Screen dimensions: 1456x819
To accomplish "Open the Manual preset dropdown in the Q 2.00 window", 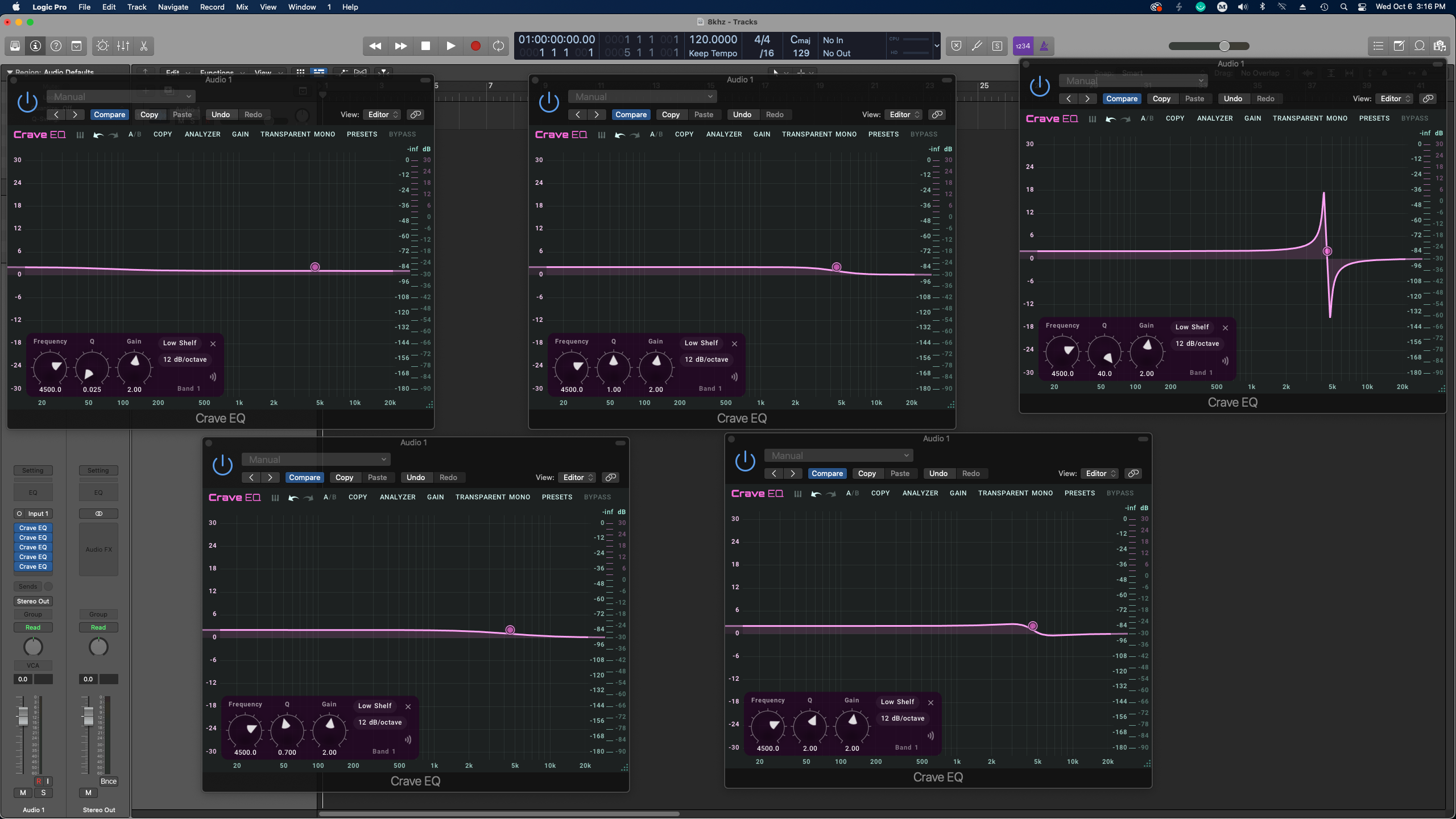I will pyautogui.click(x=839, y=456).
